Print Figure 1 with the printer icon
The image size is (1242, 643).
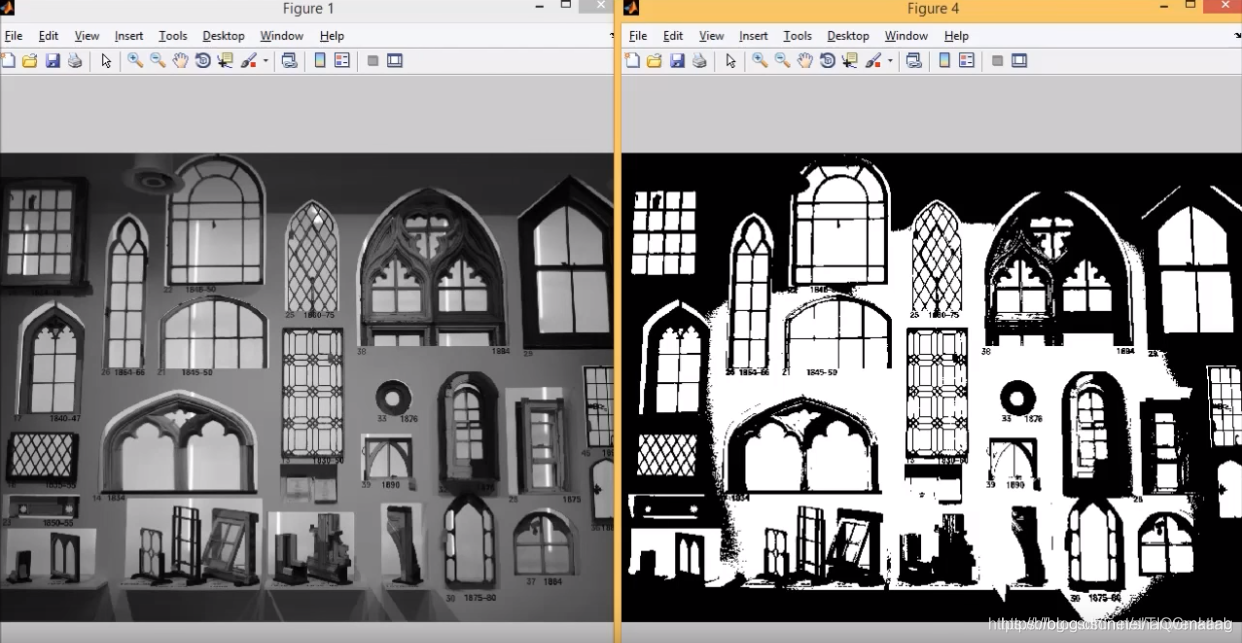[75, 61]
